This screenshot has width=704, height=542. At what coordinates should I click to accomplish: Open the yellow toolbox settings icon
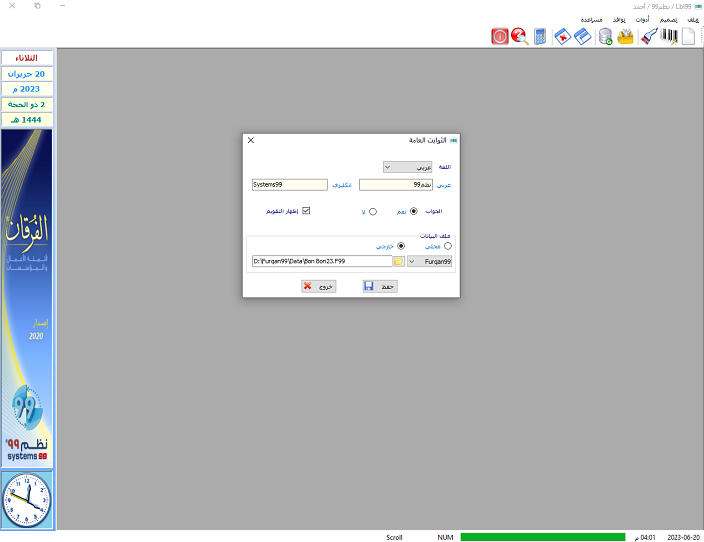(626, 37)
